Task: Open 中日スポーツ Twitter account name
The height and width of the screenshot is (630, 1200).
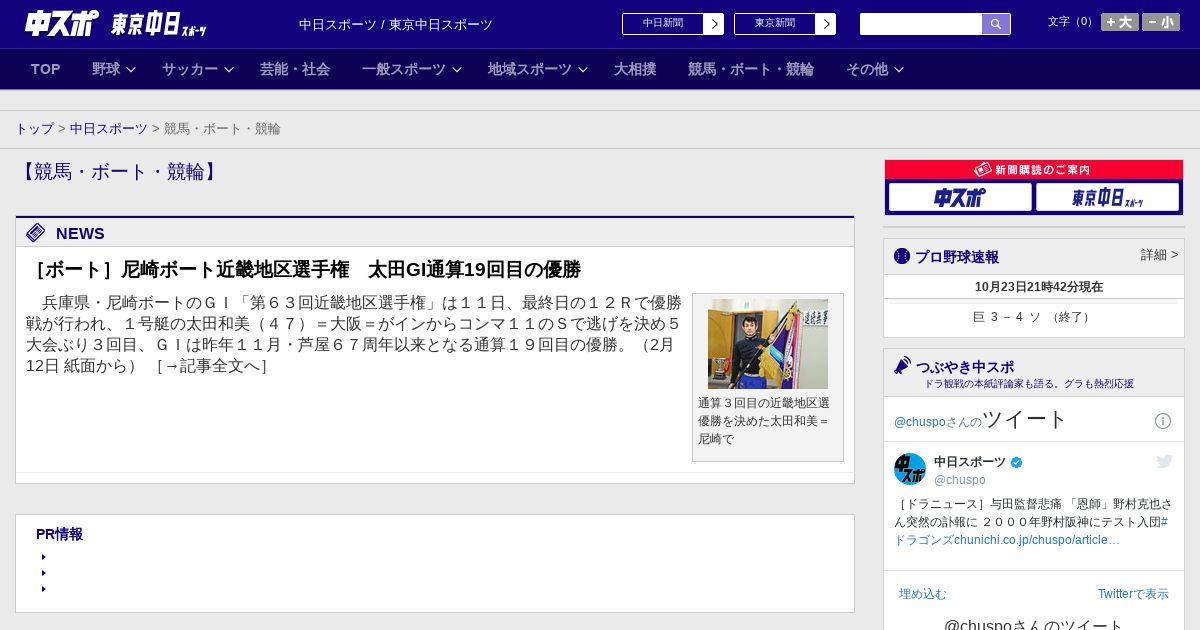Action: pyautogui.click(x=970, y=462)
